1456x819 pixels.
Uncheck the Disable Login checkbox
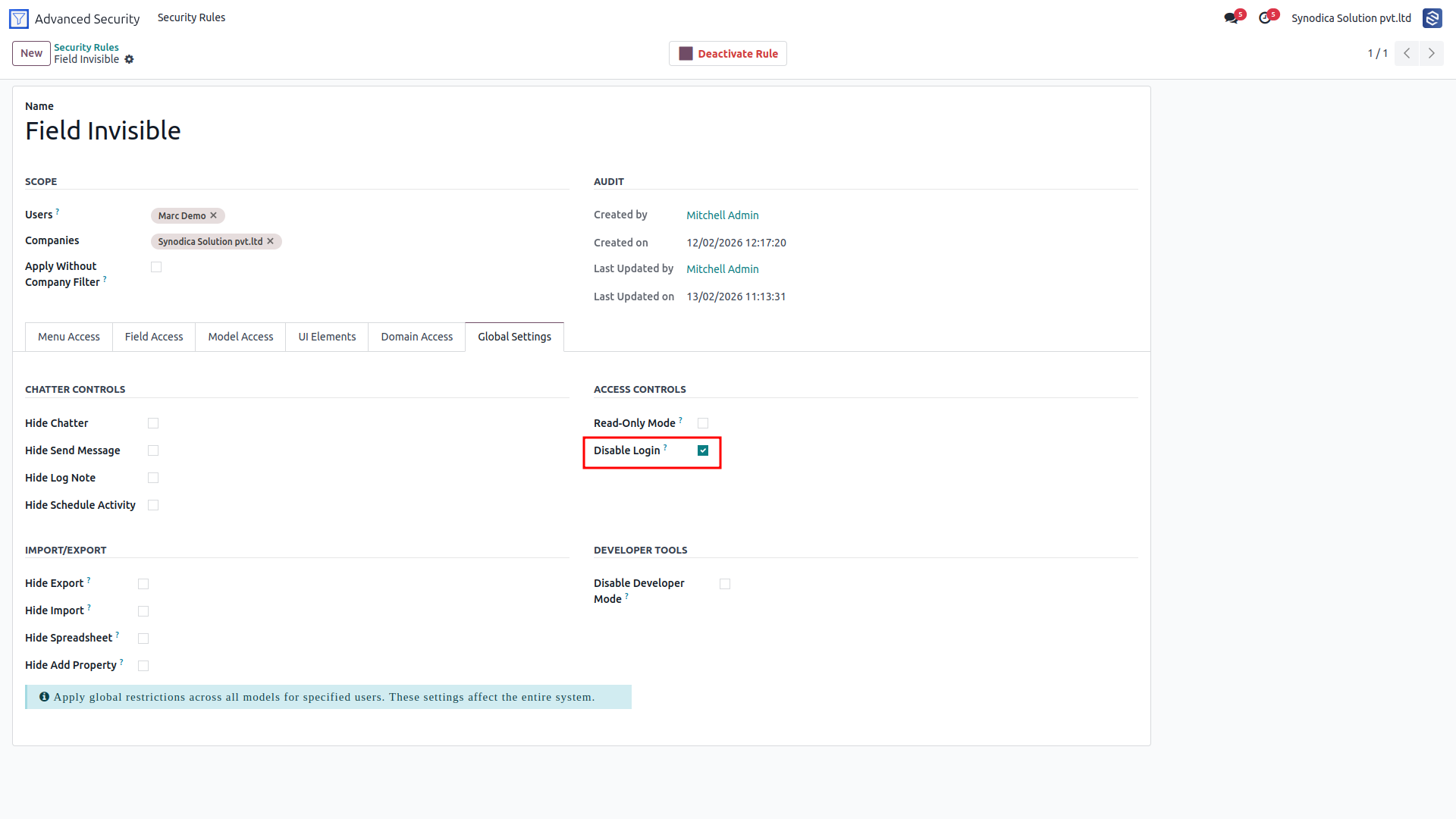[x=703, y=450]
